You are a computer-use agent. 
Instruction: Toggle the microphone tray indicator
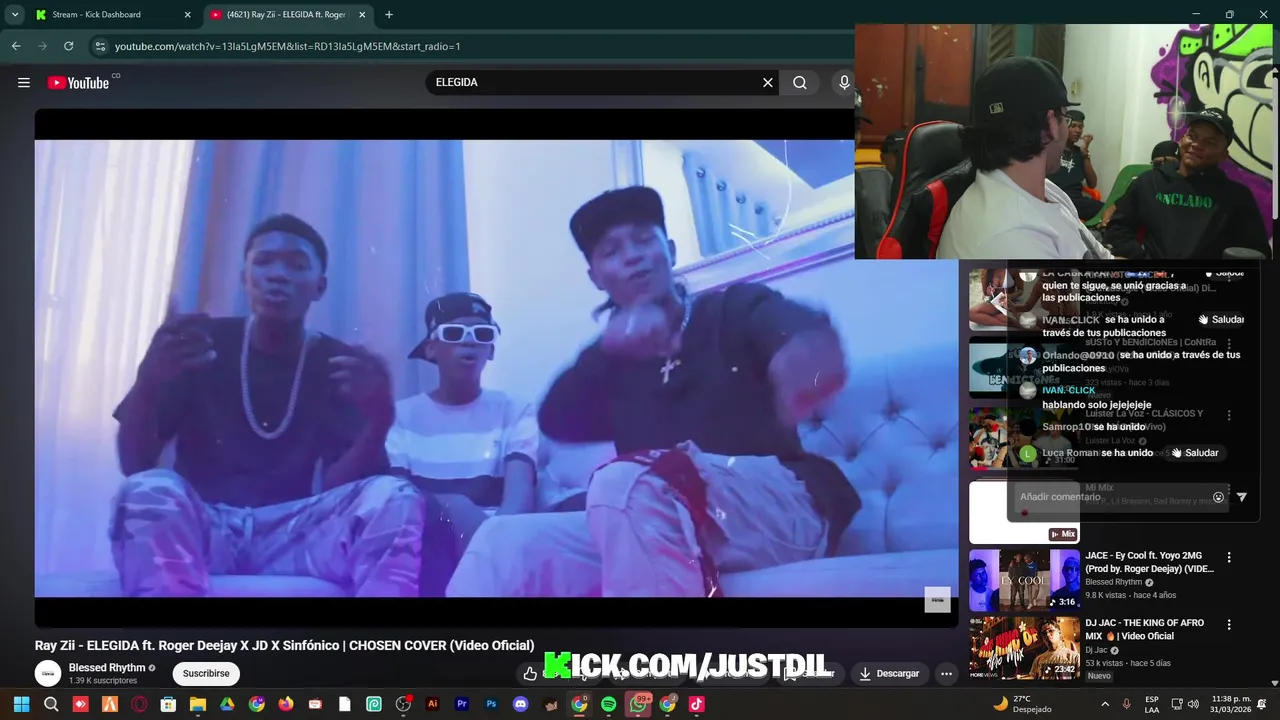point(1127,704)
